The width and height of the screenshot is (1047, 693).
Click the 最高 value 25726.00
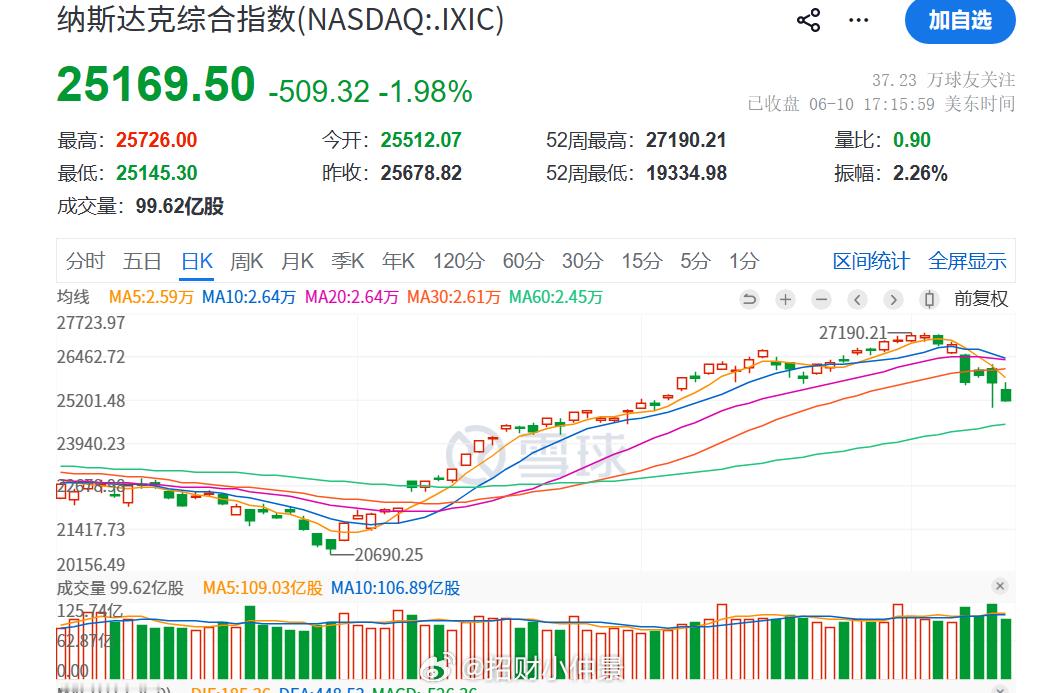pyautogui.click(x=156, y=140)
